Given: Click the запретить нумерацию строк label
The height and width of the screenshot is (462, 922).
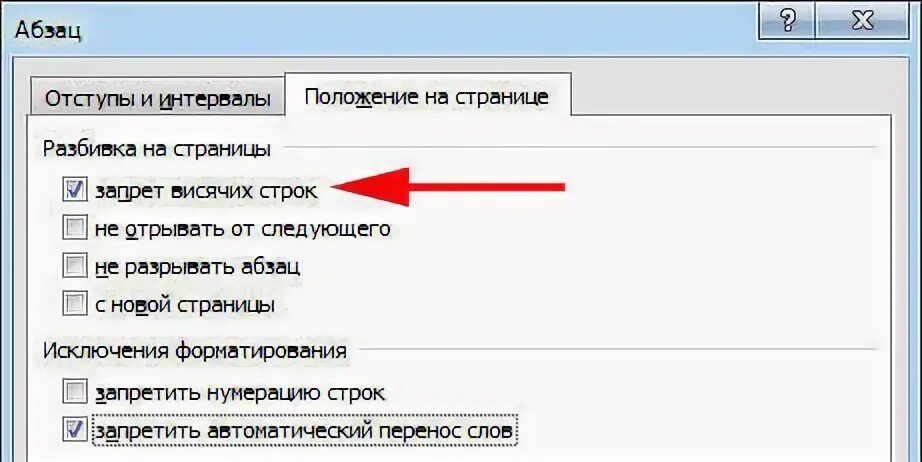Looking at the screenshot, I should [240, 393].
